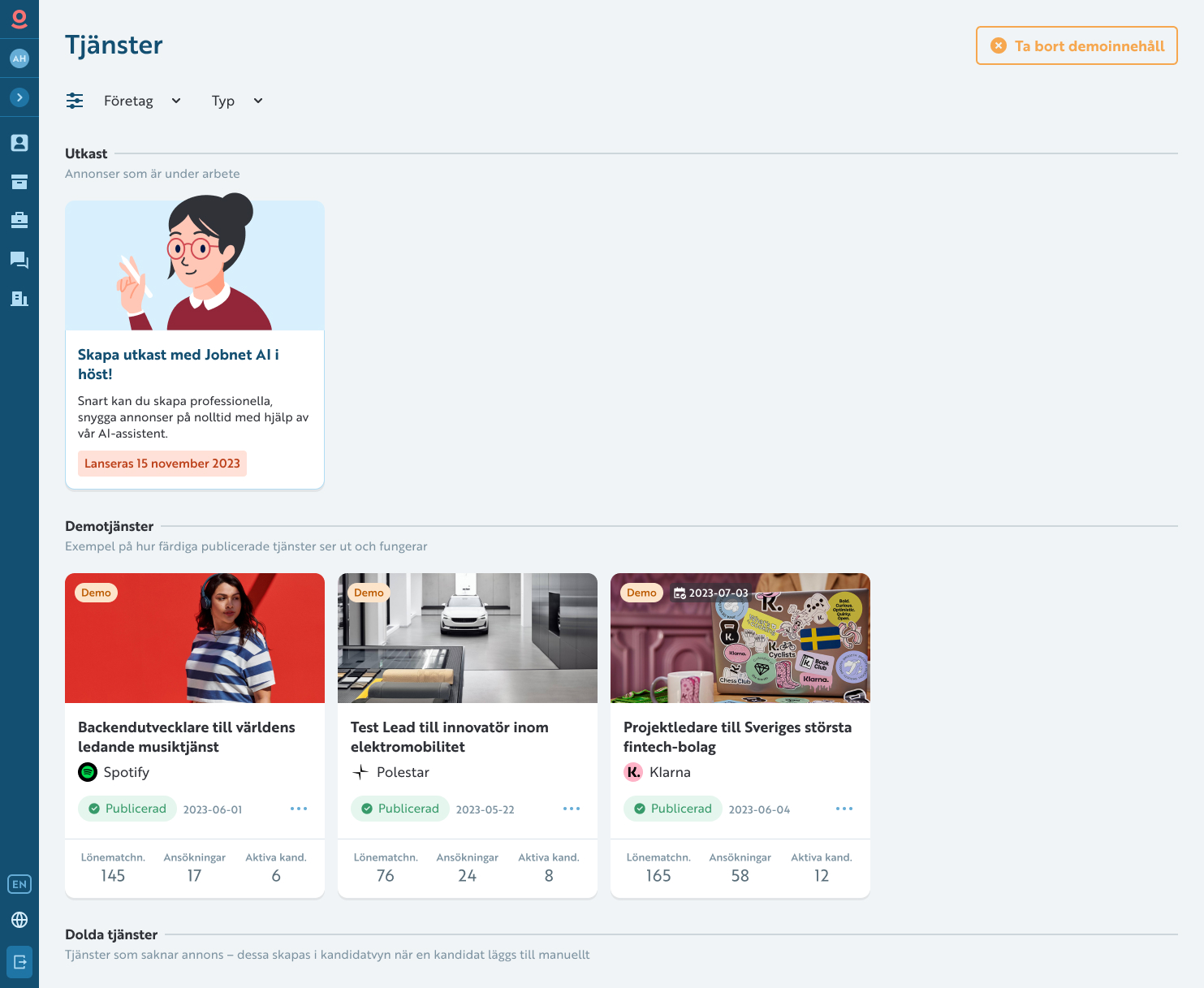Toggle the Publicerad status on the Spotify card

[127, 809]
